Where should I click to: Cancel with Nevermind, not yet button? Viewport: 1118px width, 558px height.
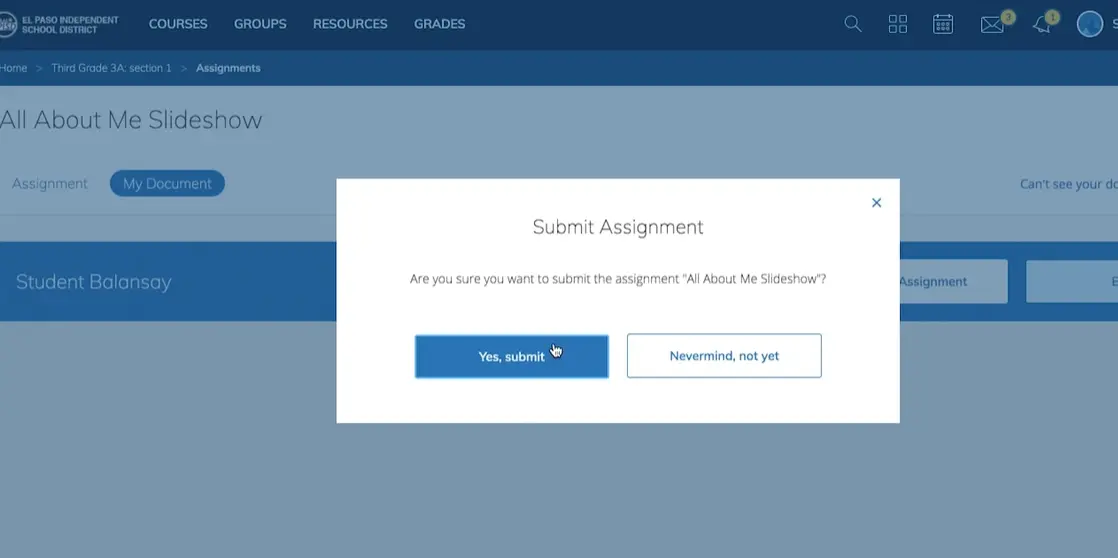point(724,356)
